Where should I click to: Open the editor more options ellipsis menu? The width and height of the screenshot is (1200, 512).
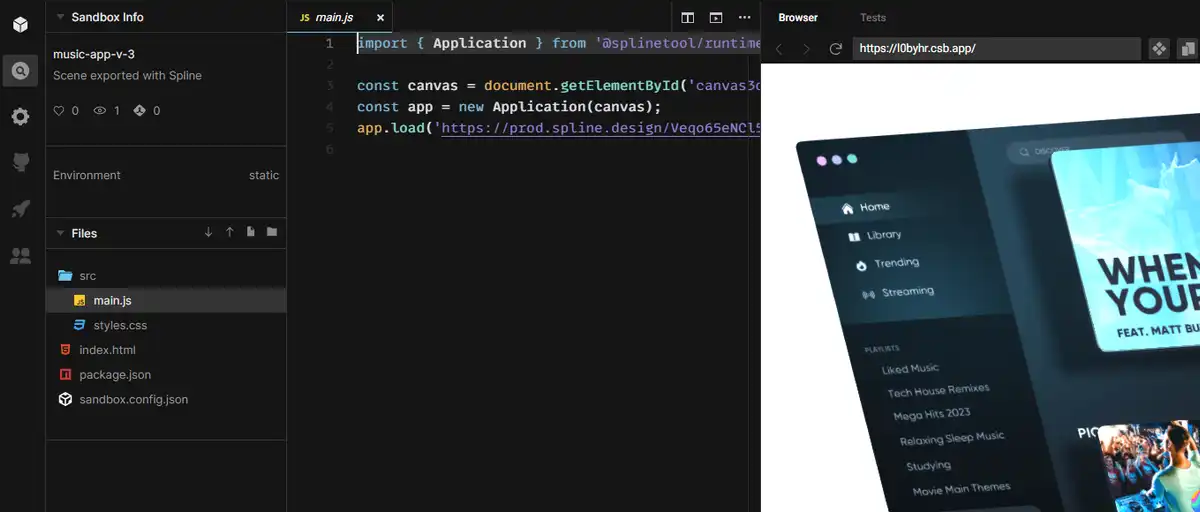744,17
